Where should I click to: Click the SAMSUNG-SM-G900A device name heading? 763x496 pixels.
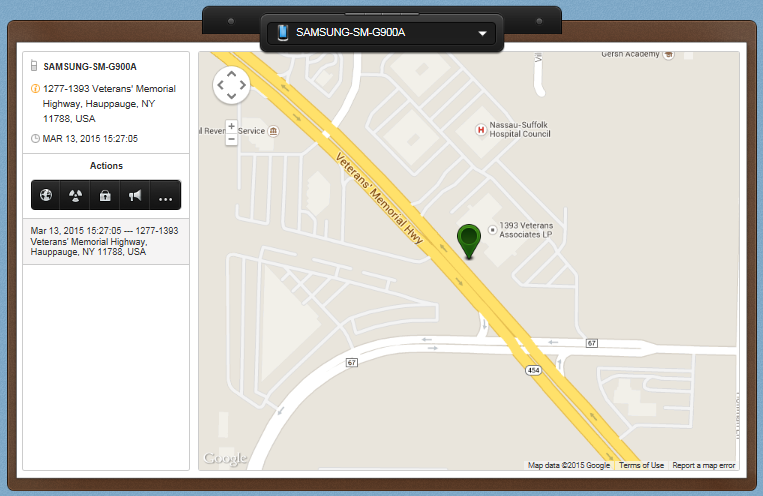click(x=90, y=67)
